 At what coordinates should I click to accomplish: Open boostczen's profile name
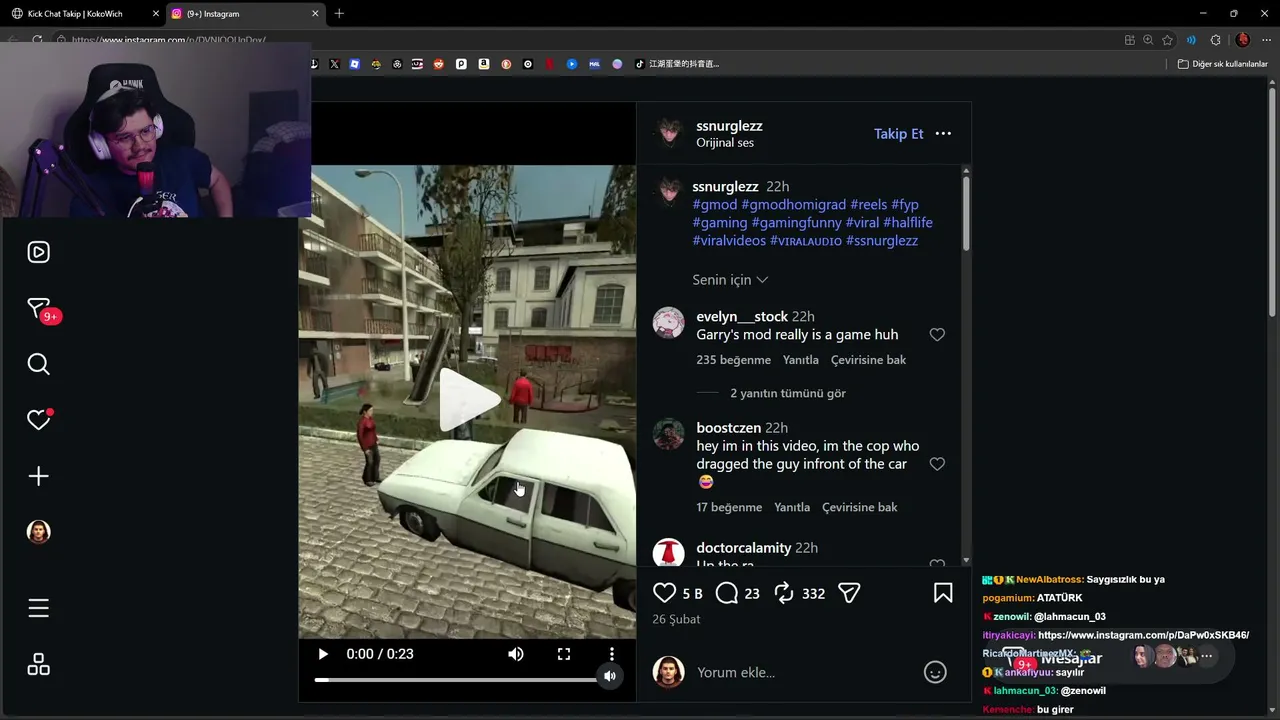tap(728, 428)
